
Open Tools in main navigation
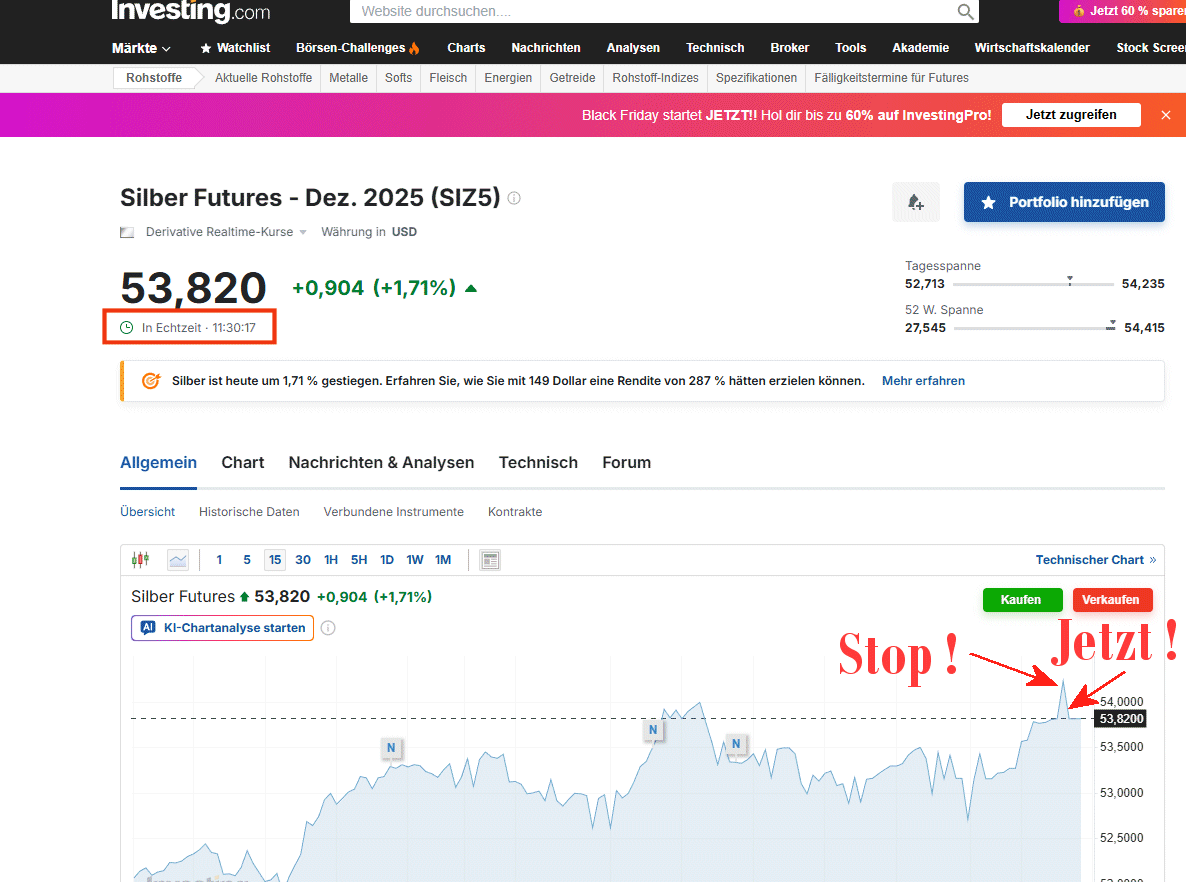click(850, 48)
